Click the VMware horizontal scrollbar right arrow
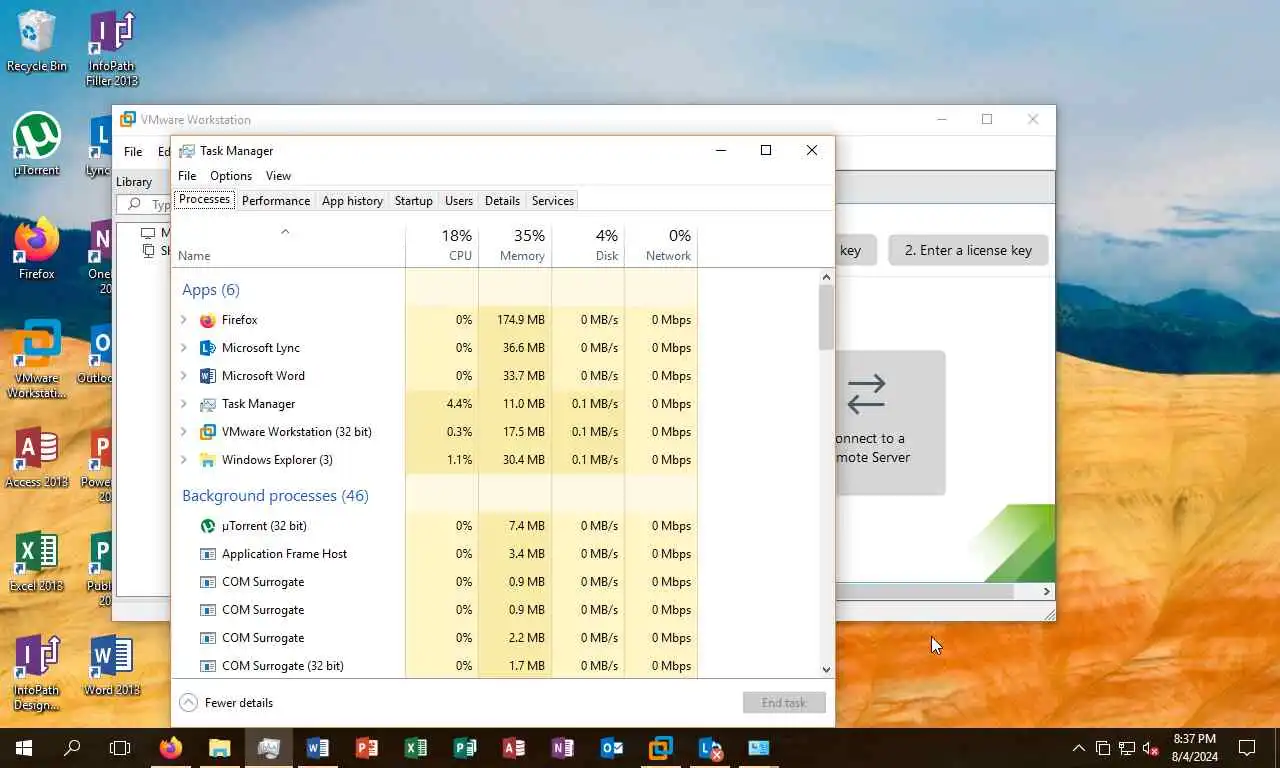 coord(1047,592)
